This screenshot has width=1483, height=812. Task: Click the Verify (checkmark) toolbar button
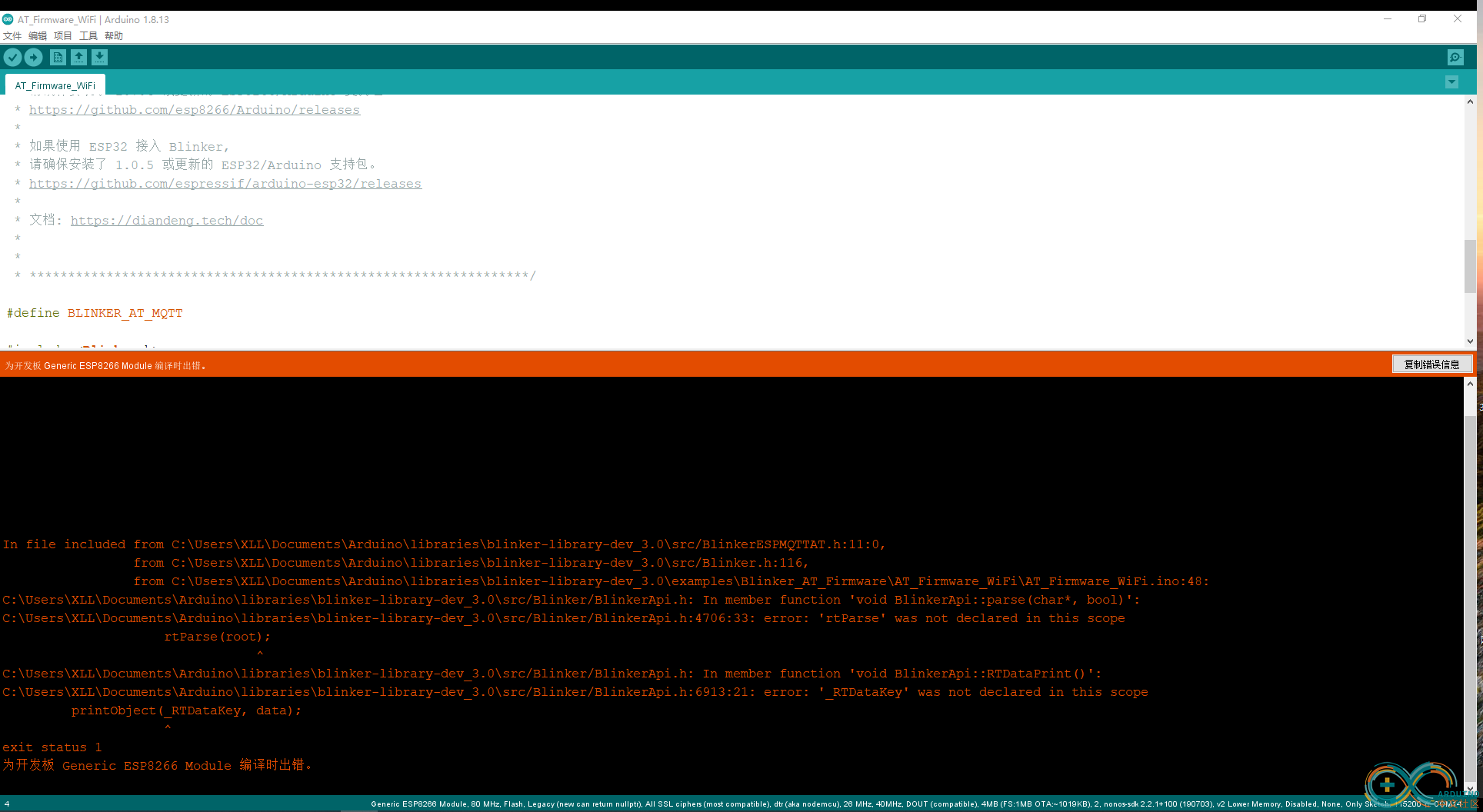12,57
